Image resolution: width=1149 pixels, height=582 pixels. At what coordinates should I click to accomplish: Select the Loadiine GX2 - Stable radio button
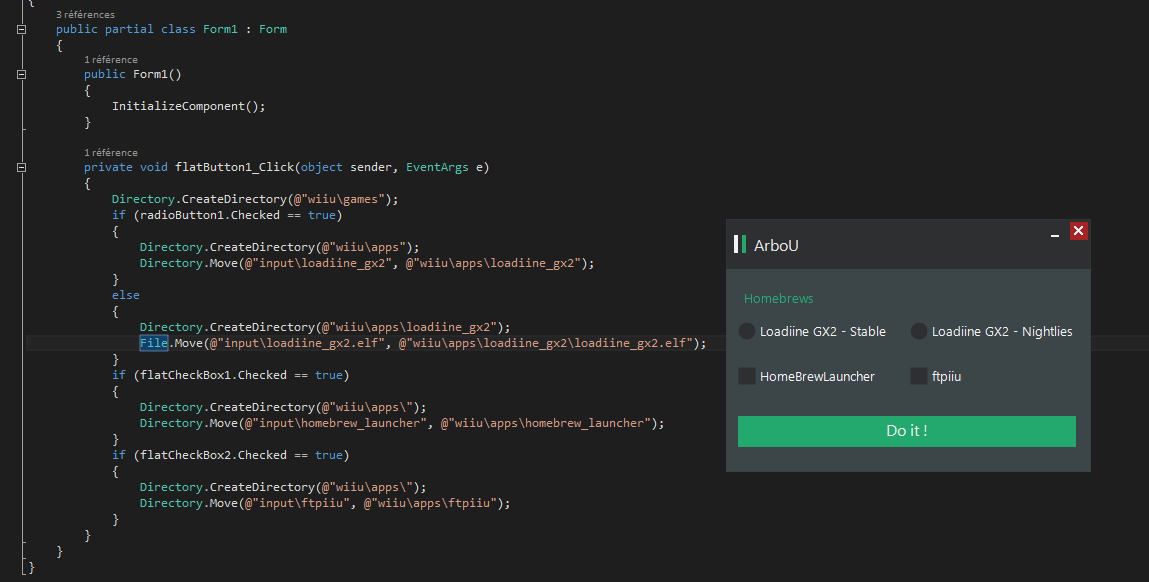(747, 331)
